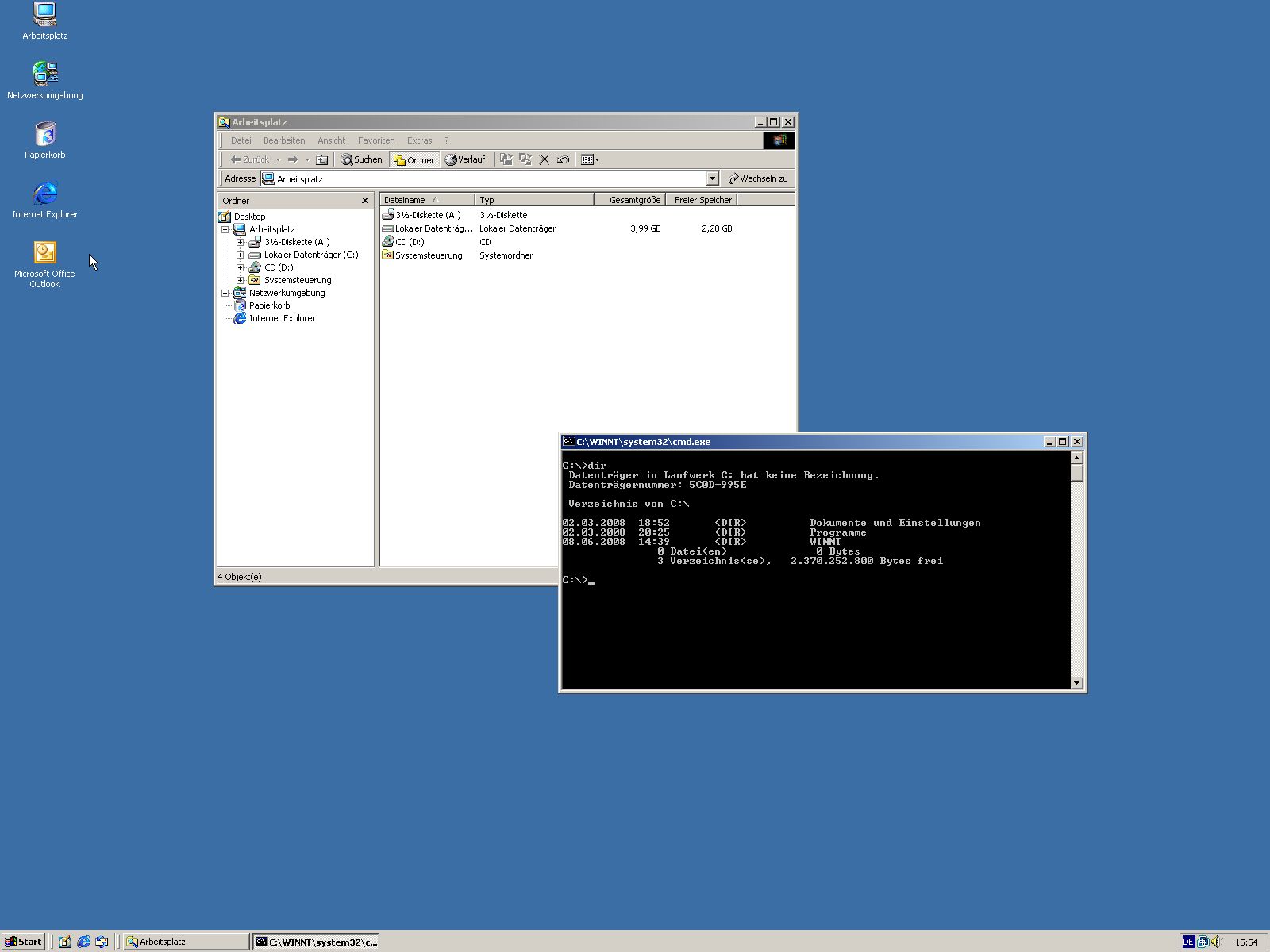Screen dimensions: 1270x952
Task: Collapse the Arbeitsplatz tree node
Action: point(225,229)
